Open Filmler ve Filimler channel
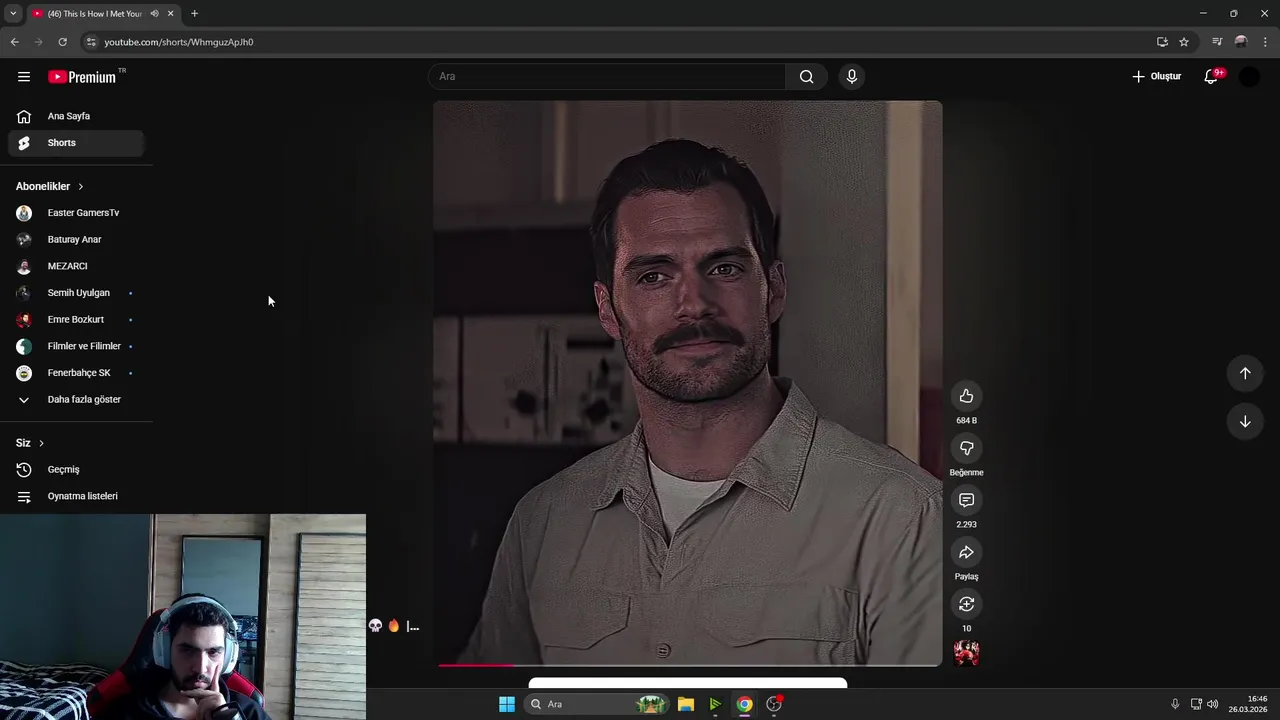The image size is (1280, 720). [76, 346]
